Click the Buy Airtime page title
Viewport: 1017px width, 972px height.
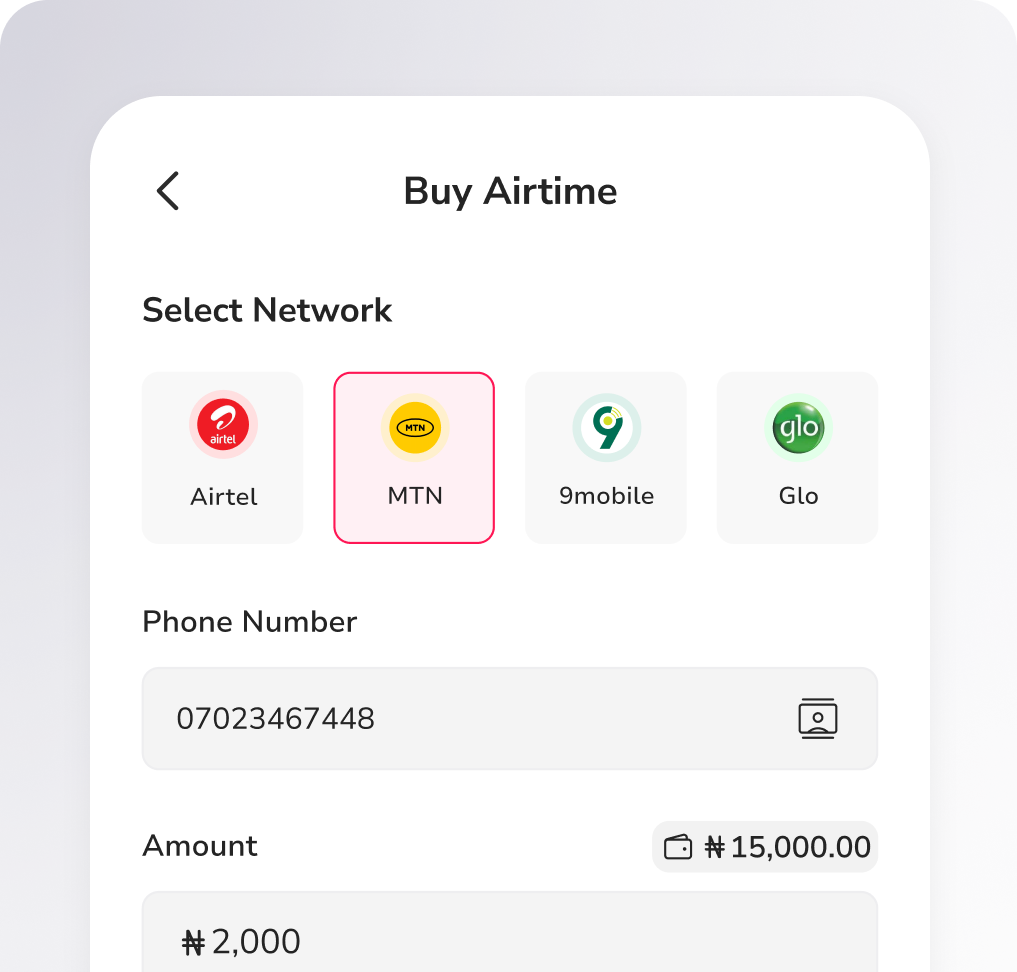510,191
